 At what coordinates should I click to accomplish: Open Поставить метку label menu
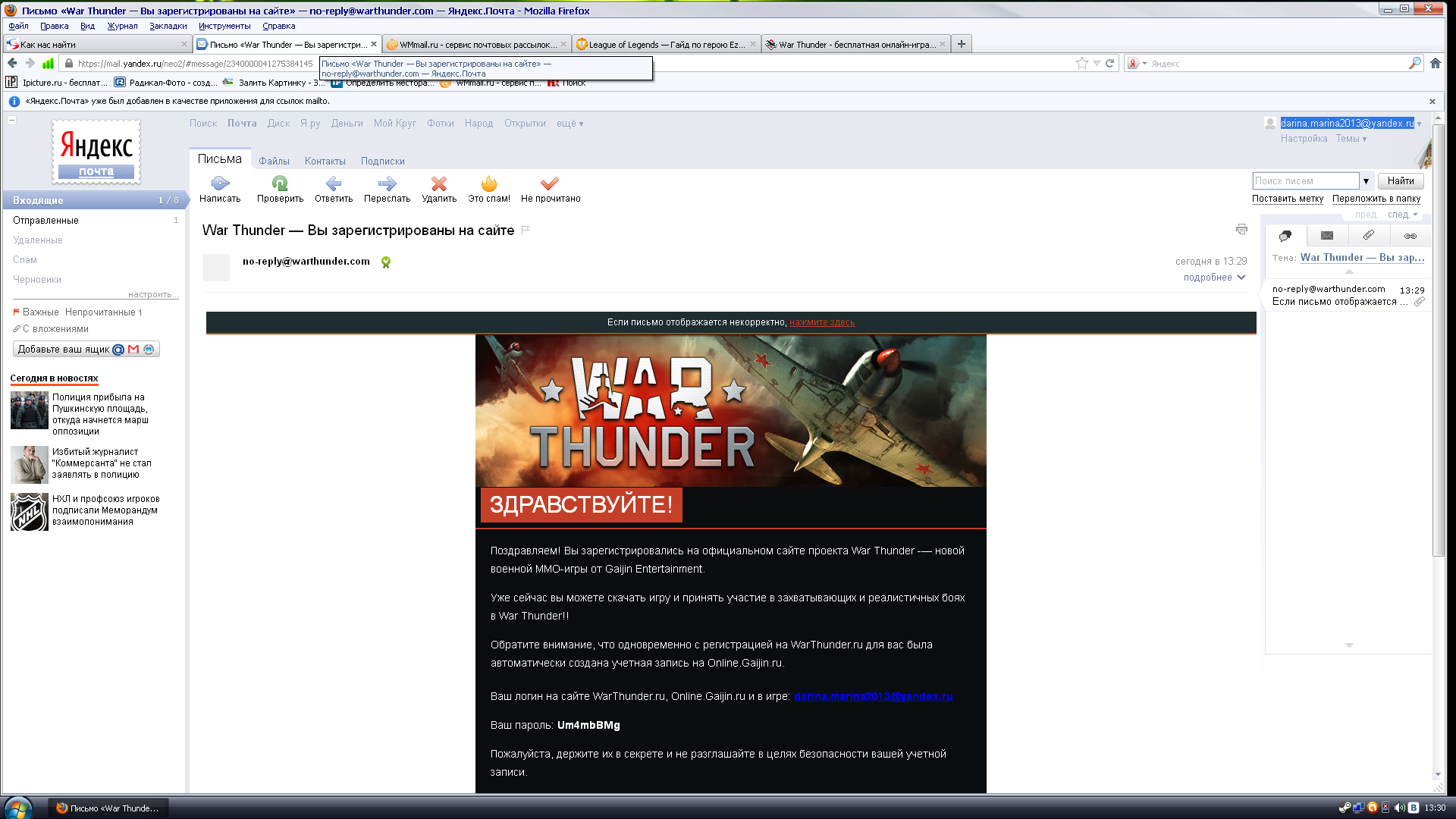pos(1288,199)
